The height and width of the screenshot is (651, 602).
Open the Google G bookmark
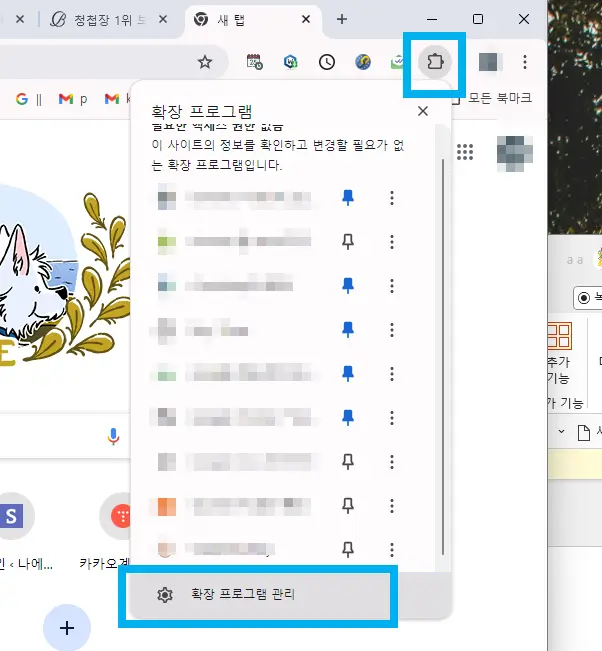coord(28,99)
